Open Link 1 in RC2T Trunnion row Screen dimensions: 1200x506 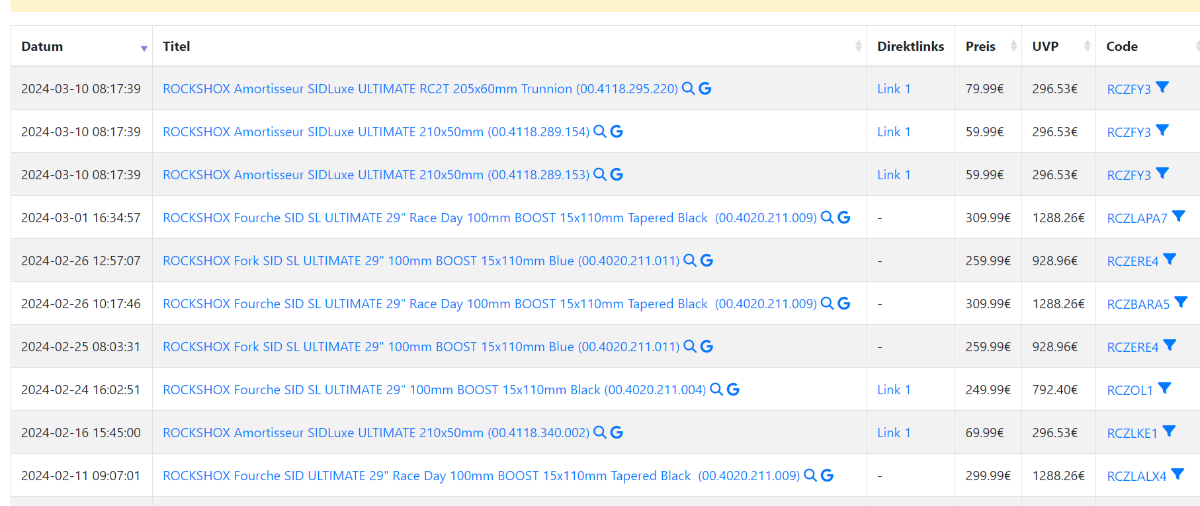pos(893,89)
